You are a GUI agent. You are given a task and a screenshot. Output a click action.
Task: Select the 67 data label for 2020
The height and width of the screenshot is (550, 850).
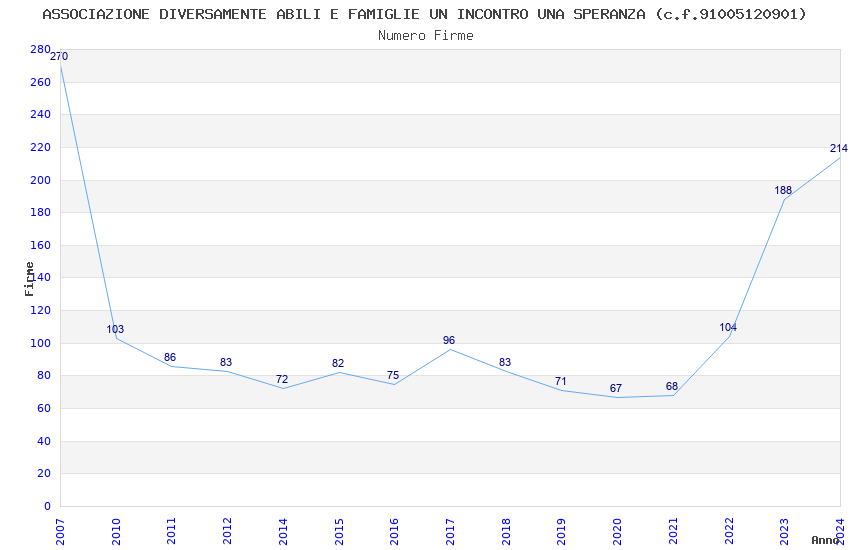(x=616, y=388)
